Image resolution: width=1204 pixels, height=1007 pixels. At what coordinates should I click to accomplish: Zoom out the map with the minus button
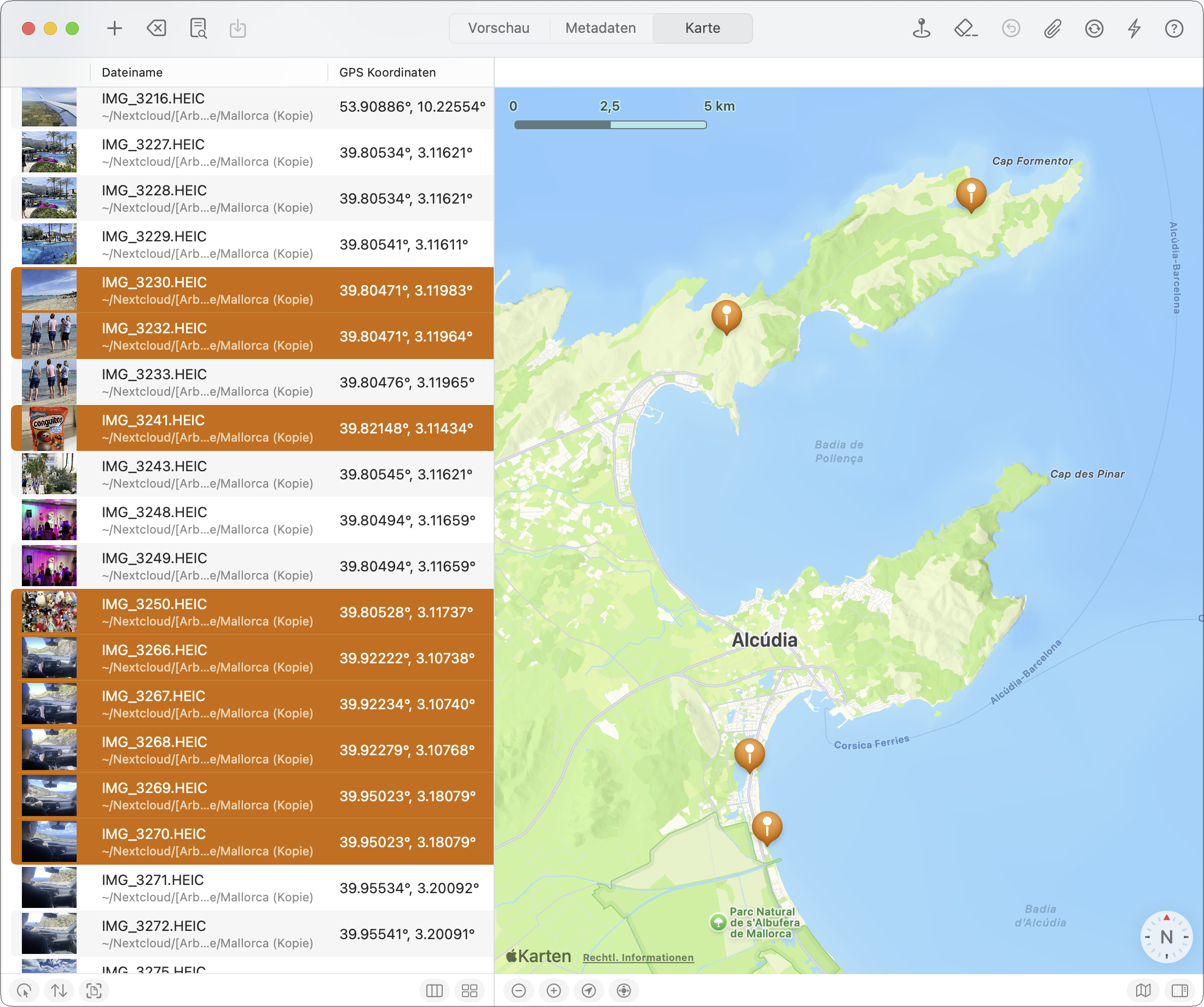[518, 991]
